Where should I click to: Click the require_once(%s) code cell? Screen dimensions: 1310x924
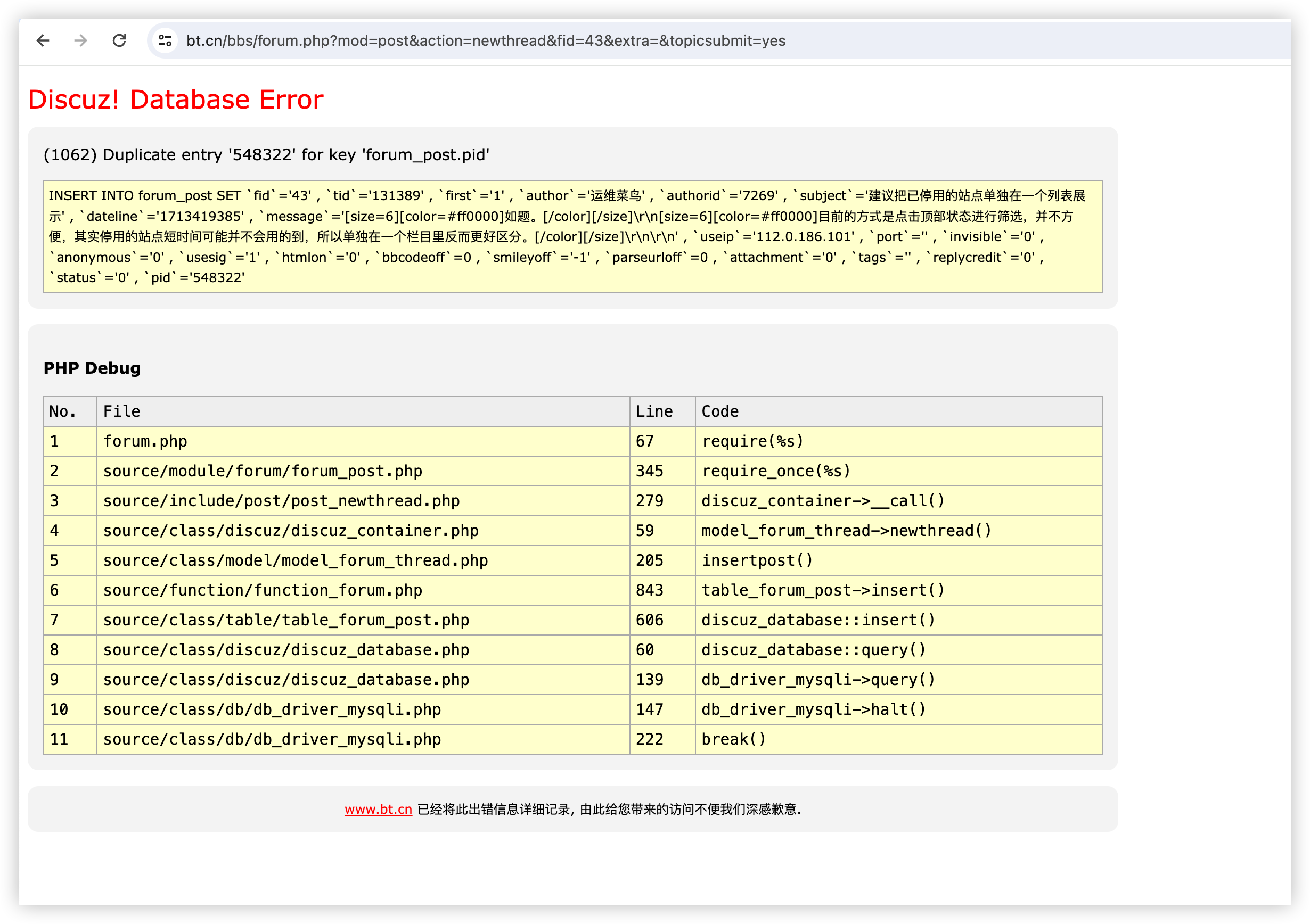point(899,471)
